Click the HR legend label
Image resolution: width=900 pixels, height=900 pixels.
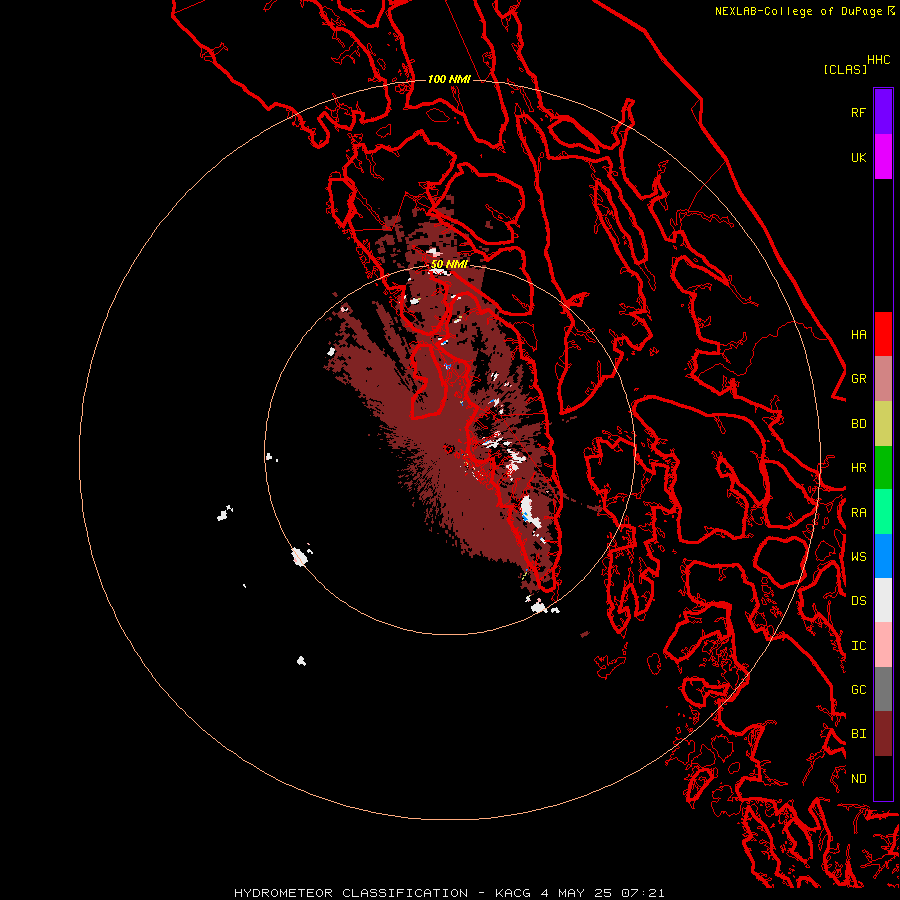tap(858, 468)
